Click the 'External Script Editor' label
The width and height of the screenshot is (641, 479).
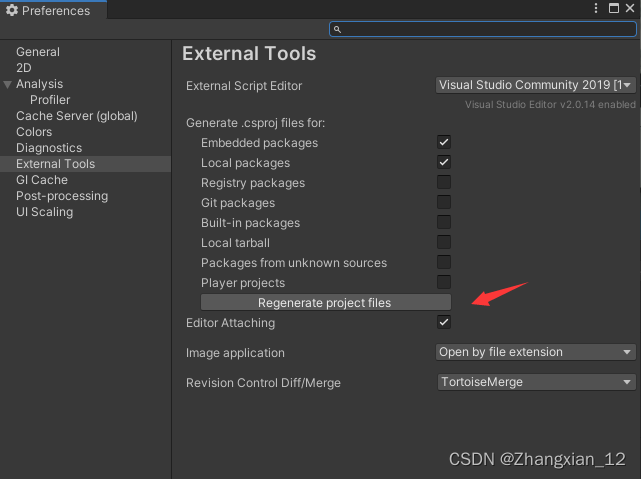pyautogui.click(x=244, y=86)
